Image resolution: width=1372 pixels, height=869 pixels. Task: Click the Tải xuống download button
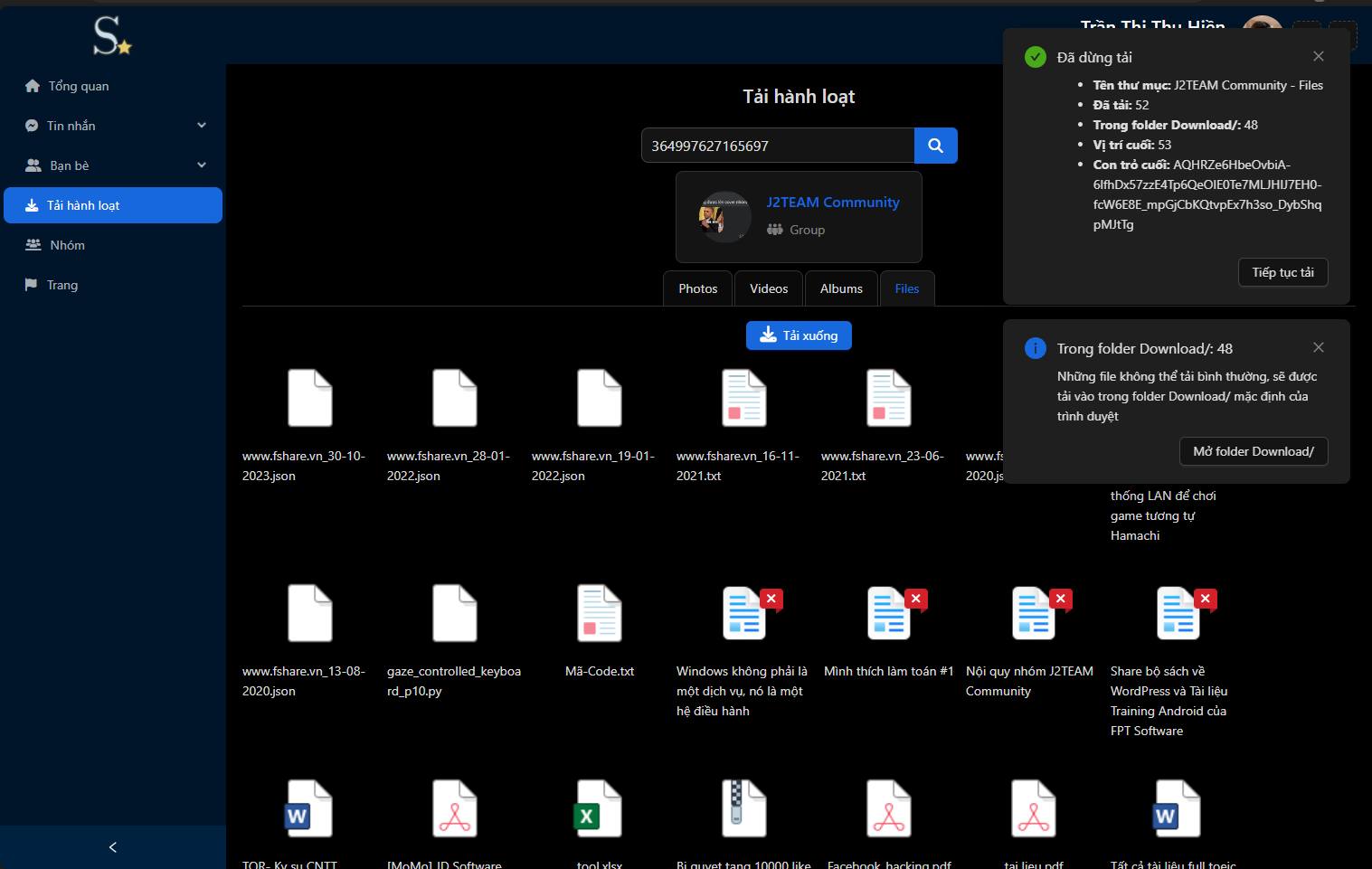click(799, 335)
